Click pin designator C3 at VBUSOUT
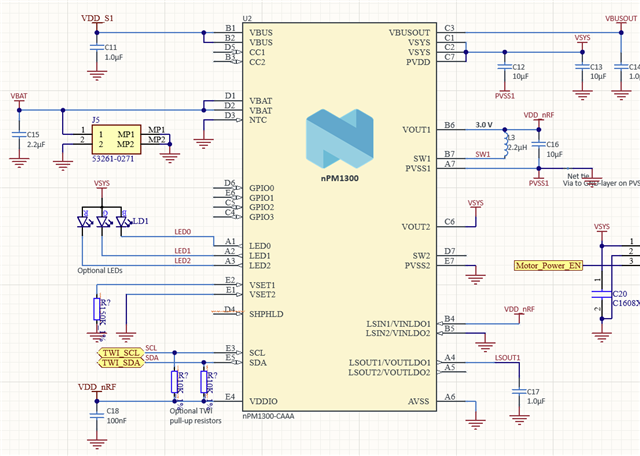 tap(449, 28)
